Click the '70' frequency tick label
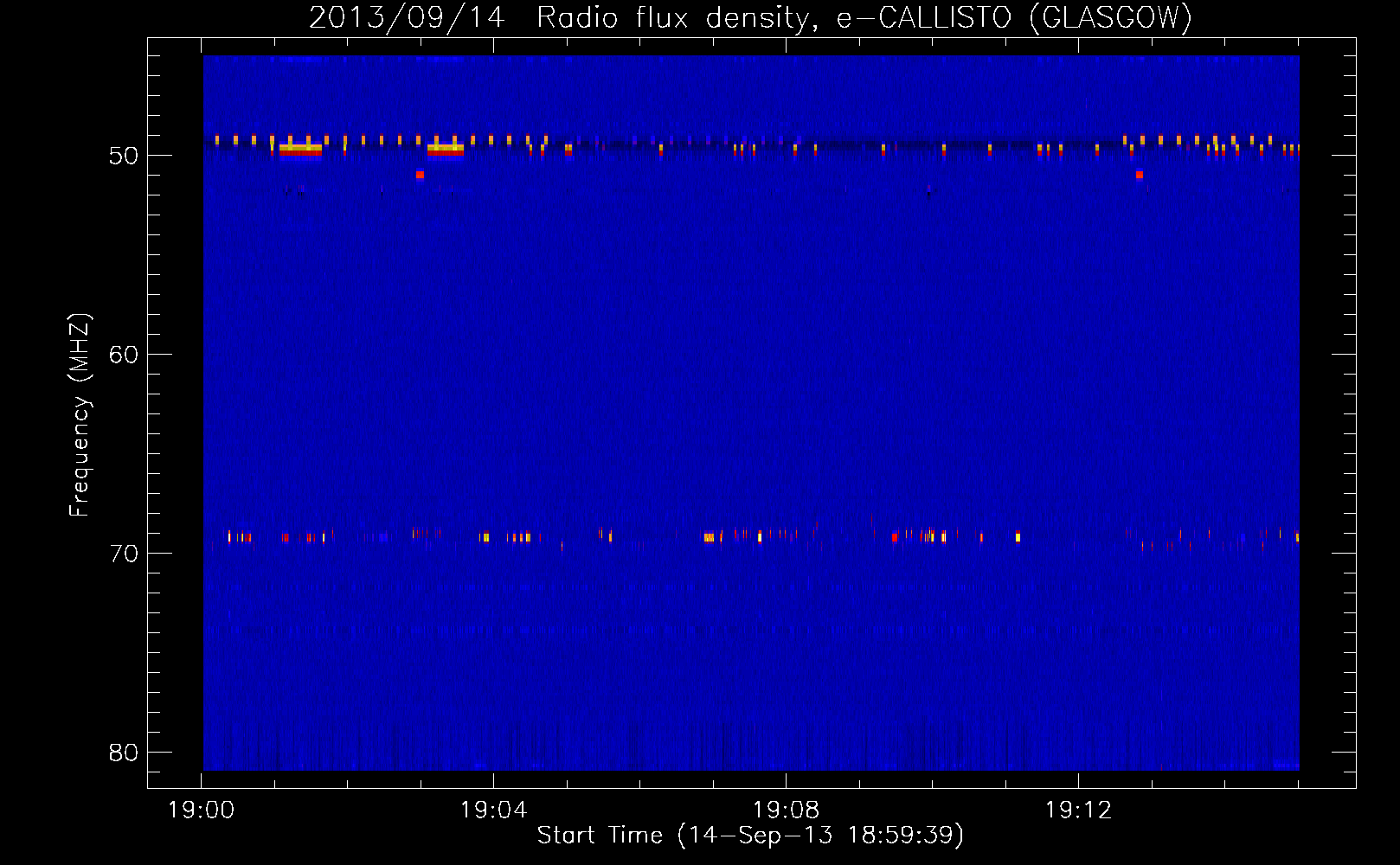 124,554
